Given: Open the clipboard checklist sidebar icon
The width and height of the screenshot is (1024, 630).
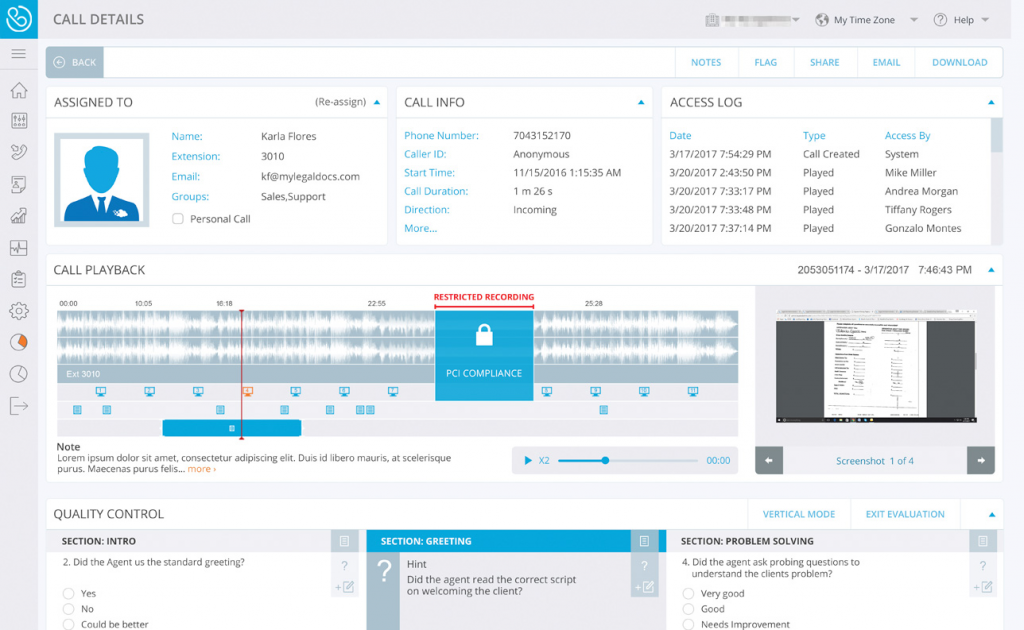Looking at the screenshot, I should (18, 279).
